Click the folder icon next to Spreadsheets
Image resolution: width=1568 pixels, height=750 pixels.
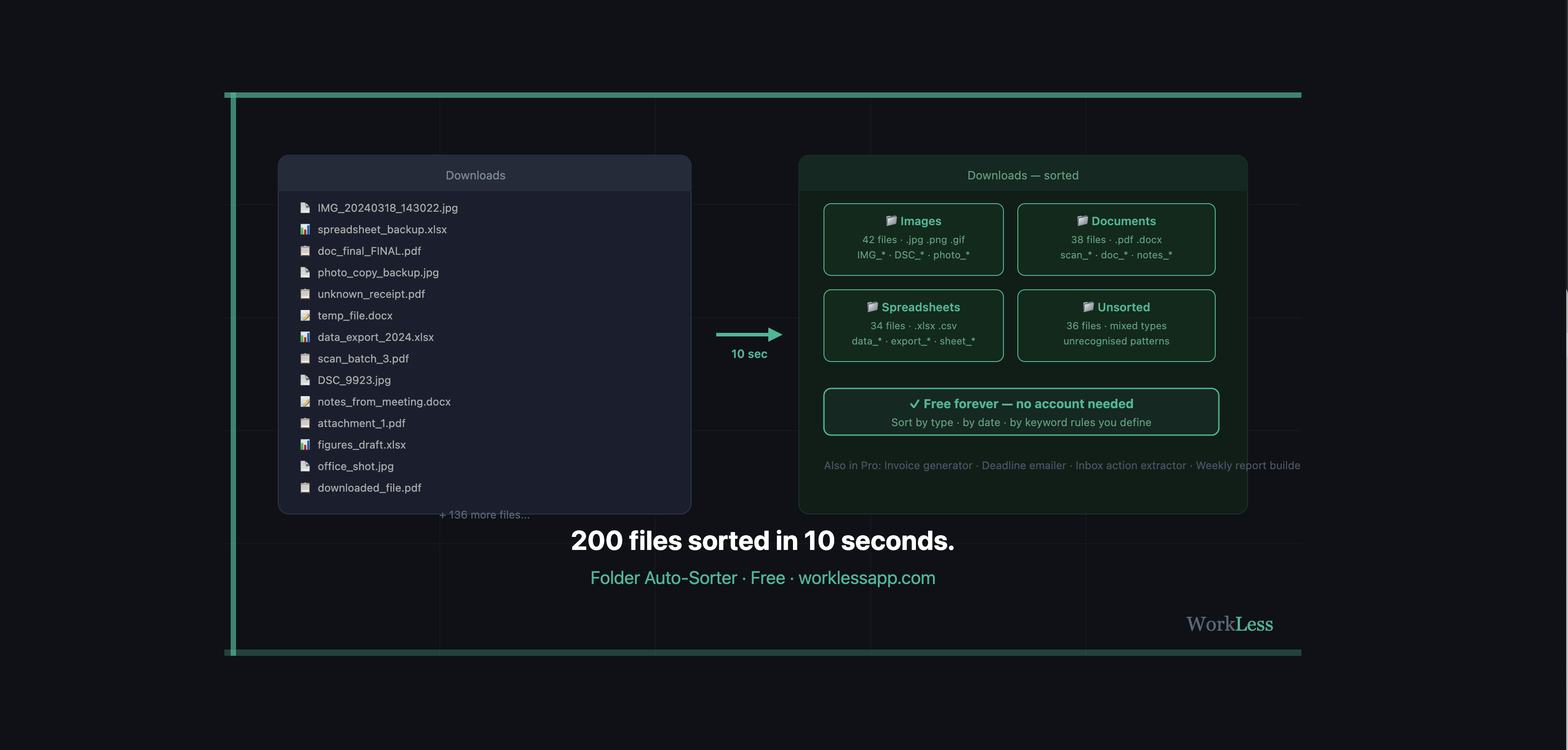coord(872,307)
